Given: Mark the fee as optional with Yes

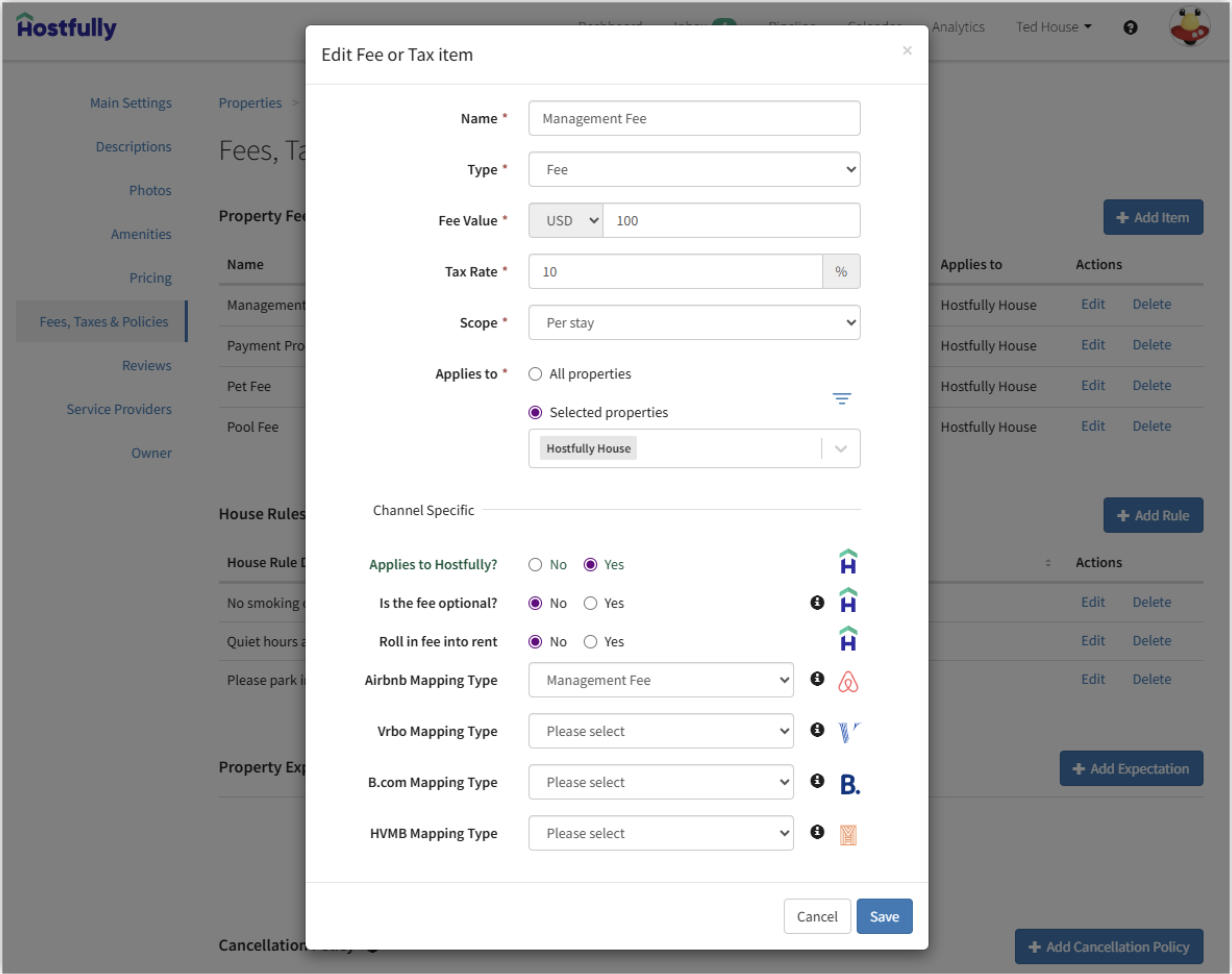Looking at the screenshot, I should point(591,604).
